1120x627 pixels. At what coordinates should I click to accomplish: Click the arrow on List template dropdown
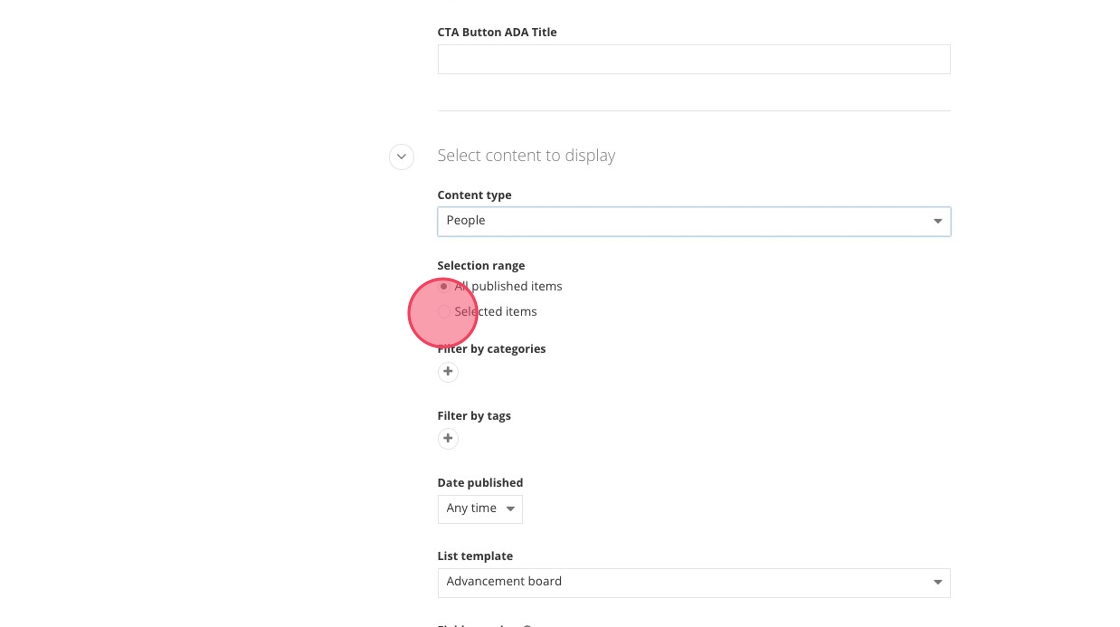point(937,582)
